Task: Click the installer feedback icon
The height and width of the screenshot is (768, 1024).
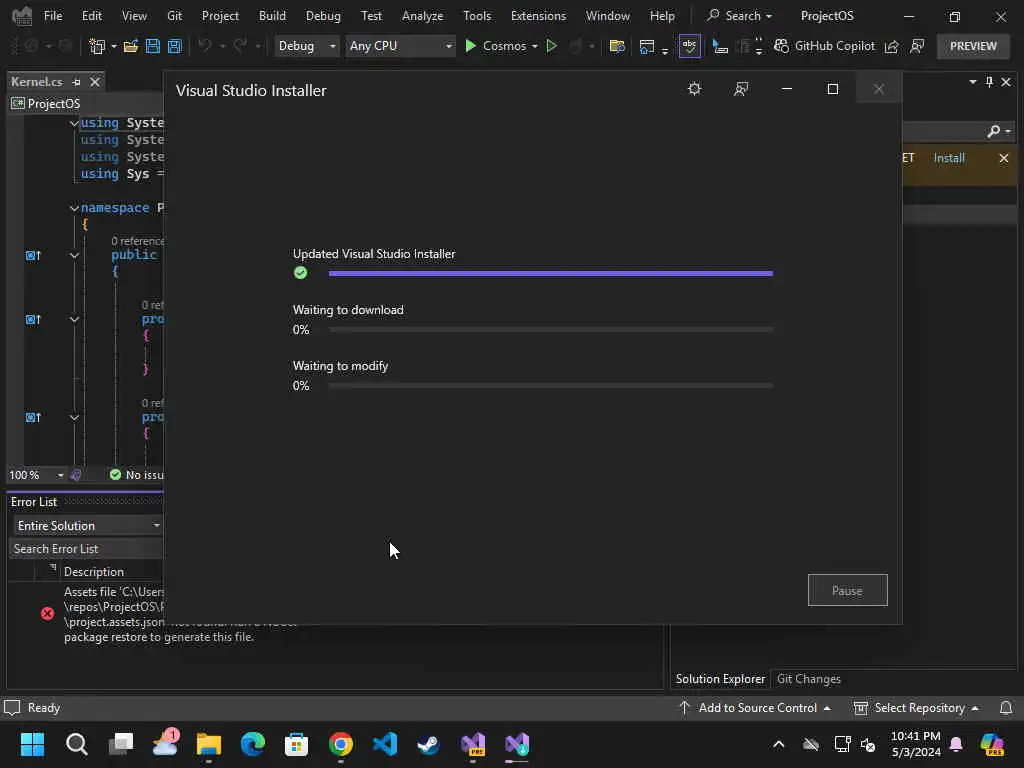Action: (741, 89)
